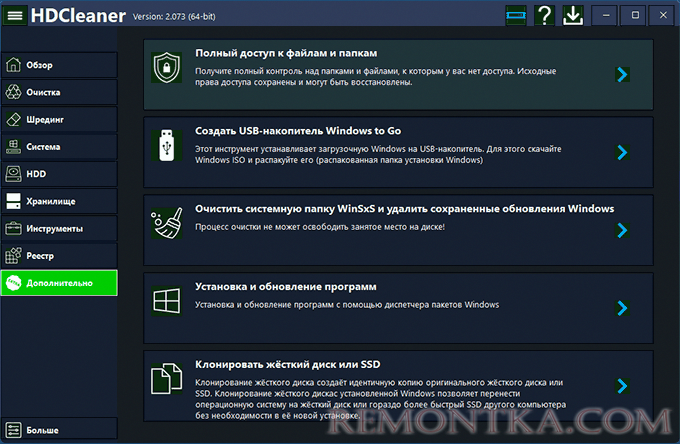
Task: Click the Установка и обновление программ title
Action: point(286,287)
